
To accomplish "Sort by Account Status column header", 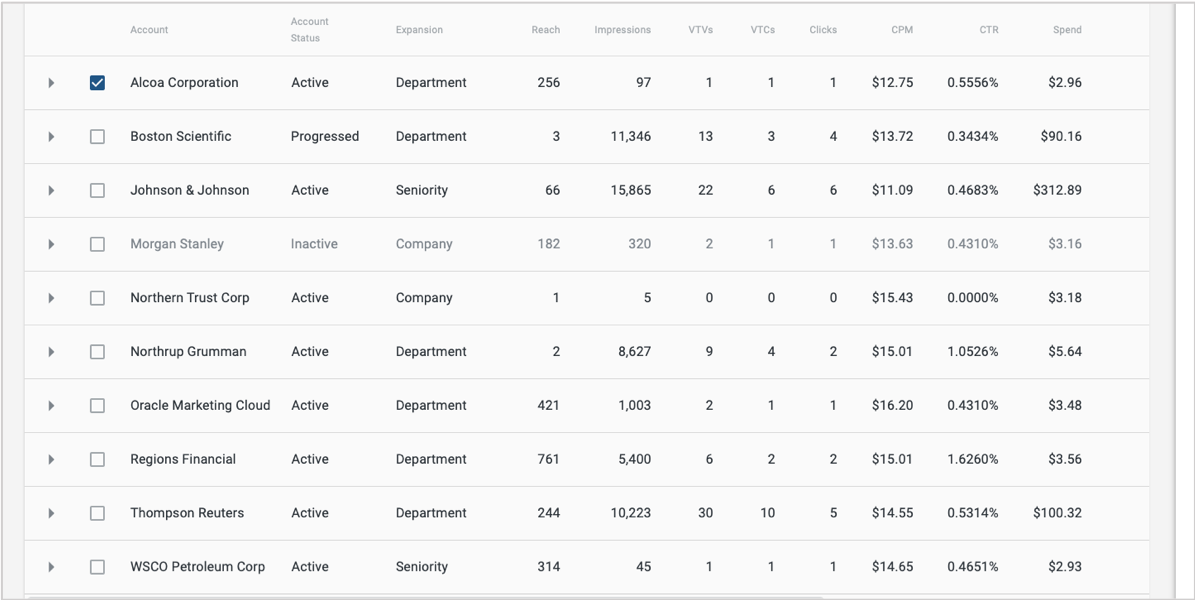I will click(309, 30).
